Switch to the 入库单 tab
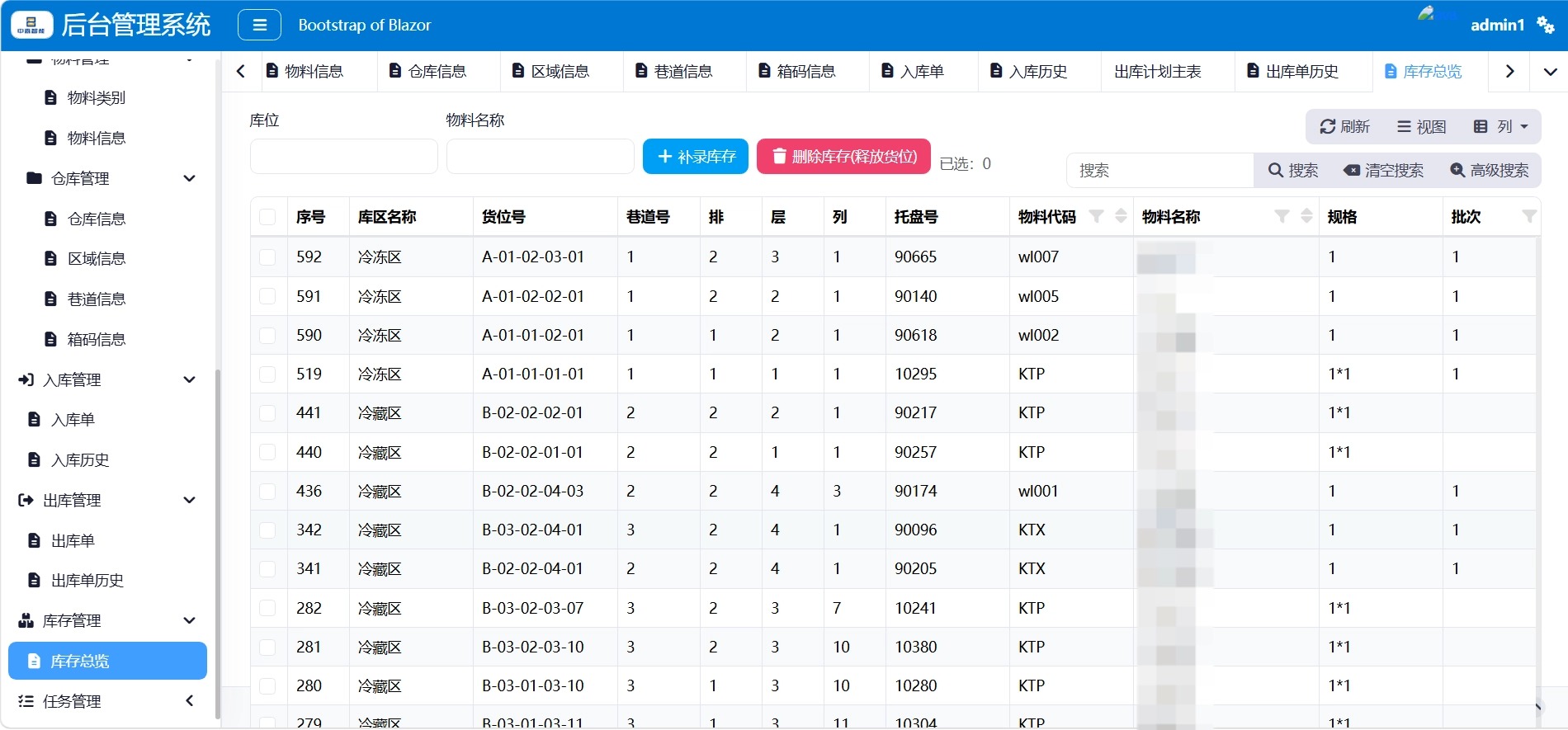1568x730 pixels. [x=922, y=72]
